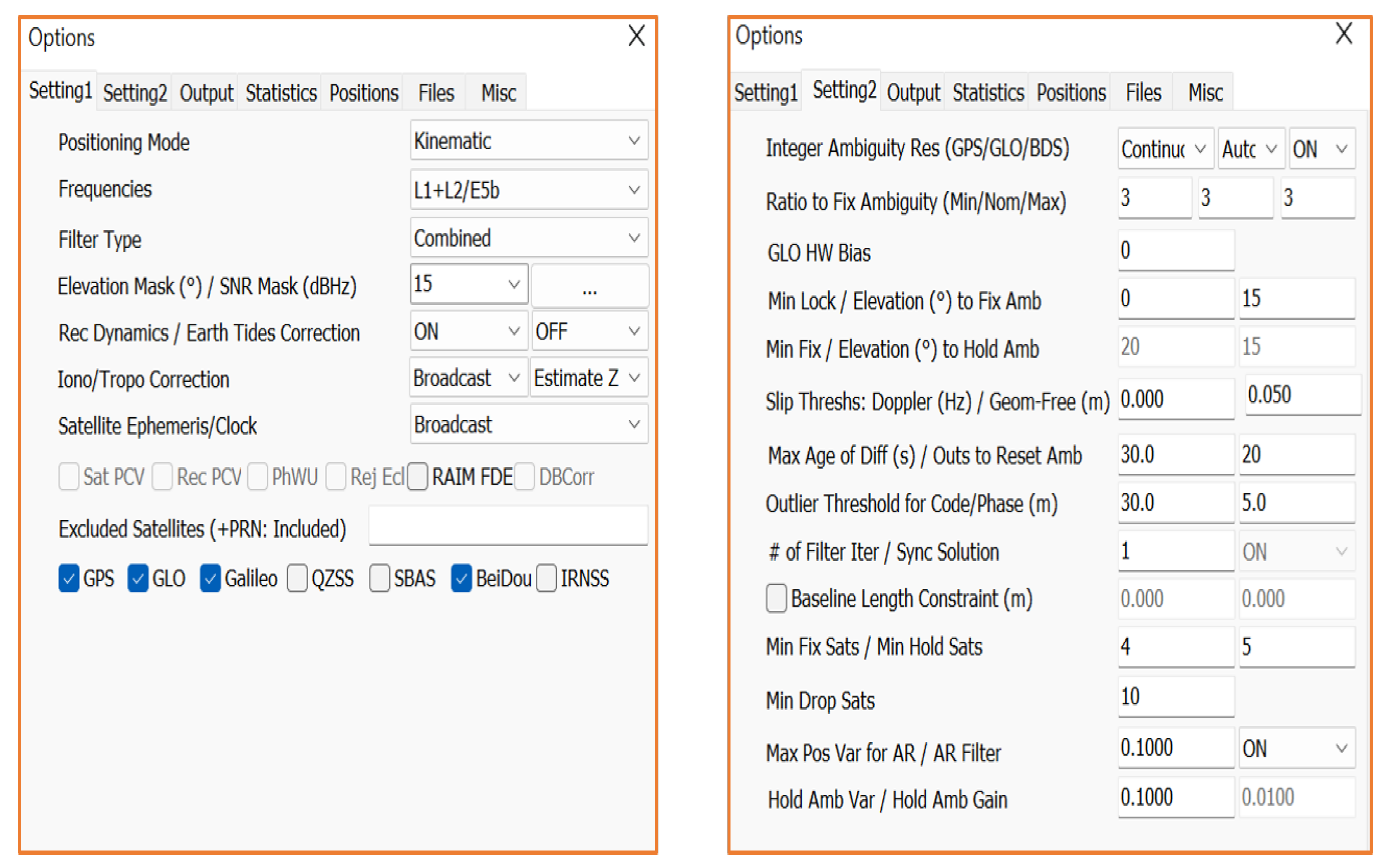Image resolution: width=1392 pixels, height=868 pixels.
Task: Expand the Frequencies L1+L2/E5b dropdown
Action: point(528,189)
